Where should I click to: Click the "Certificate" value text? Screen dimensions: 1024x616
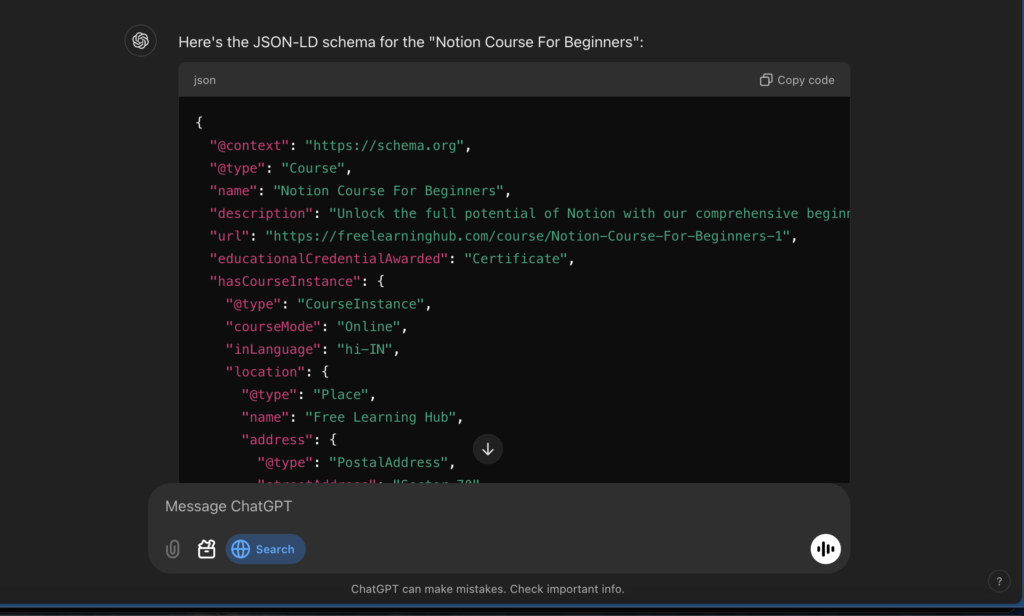click(x=520, y=259)
